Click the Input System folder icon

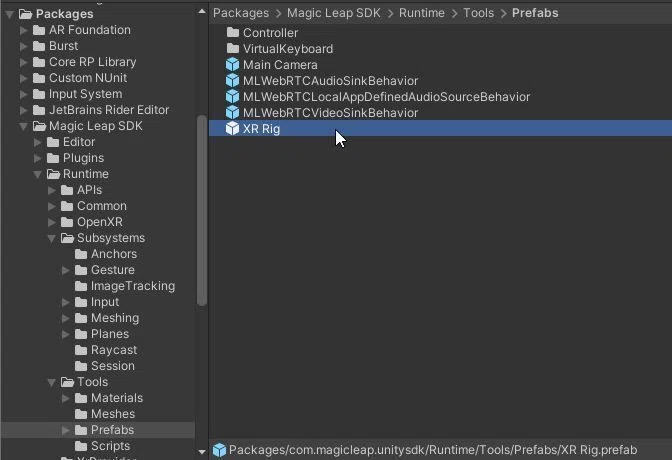39,94
